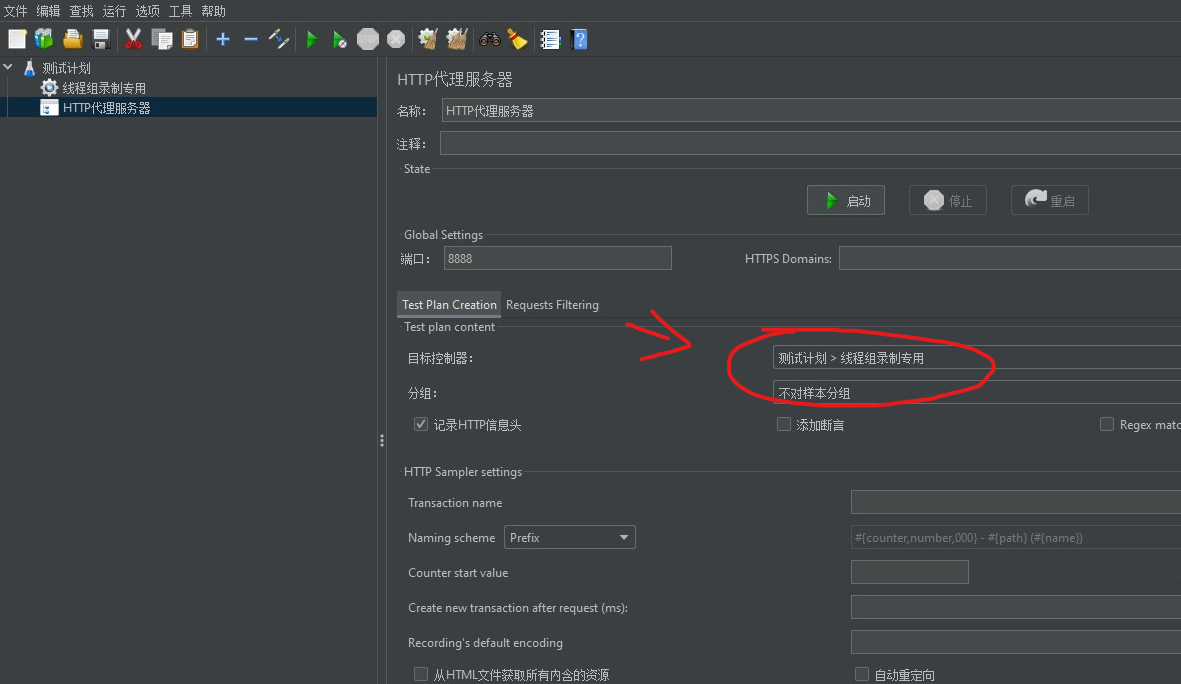Open help with question mark icon

pos(579,38)
